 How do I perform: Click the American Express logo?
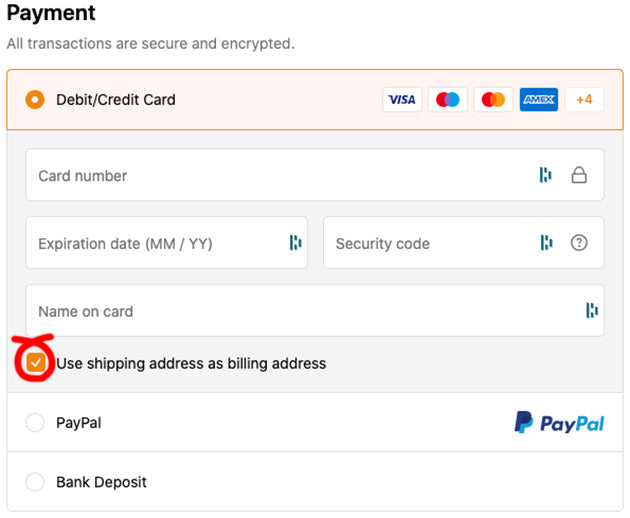tap(539, 100)
